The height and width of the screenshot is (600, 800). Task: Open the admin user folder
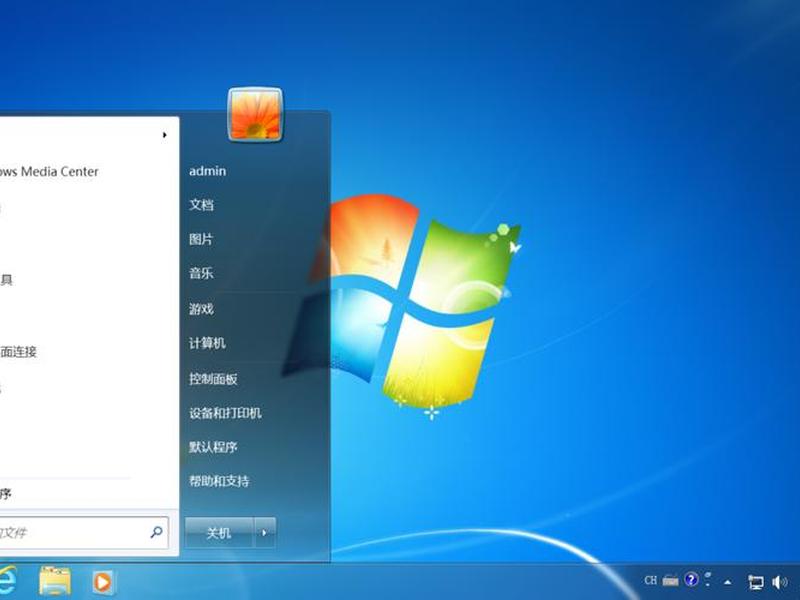click(x=208, y=171)
